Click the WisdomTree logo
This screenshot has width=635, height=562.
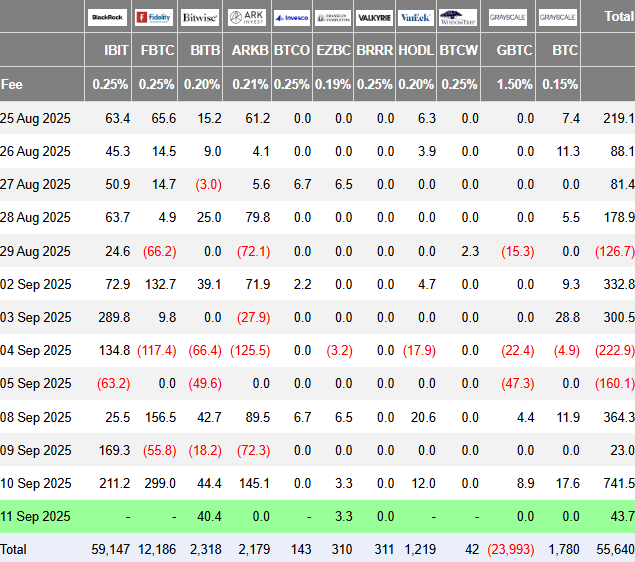point(458,17)
